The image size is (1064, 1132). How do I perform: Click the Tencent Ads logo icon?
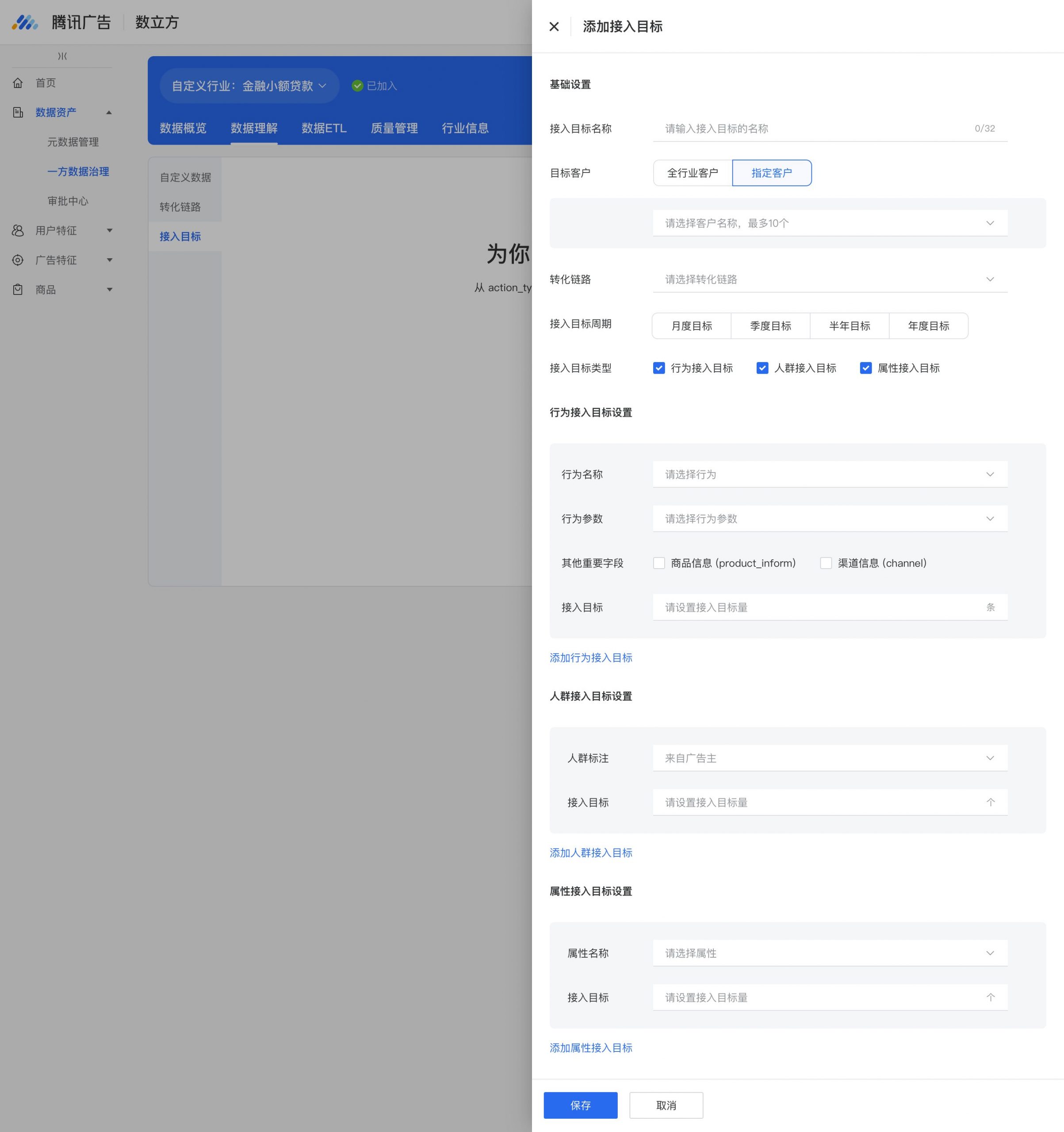click(24, 22)
